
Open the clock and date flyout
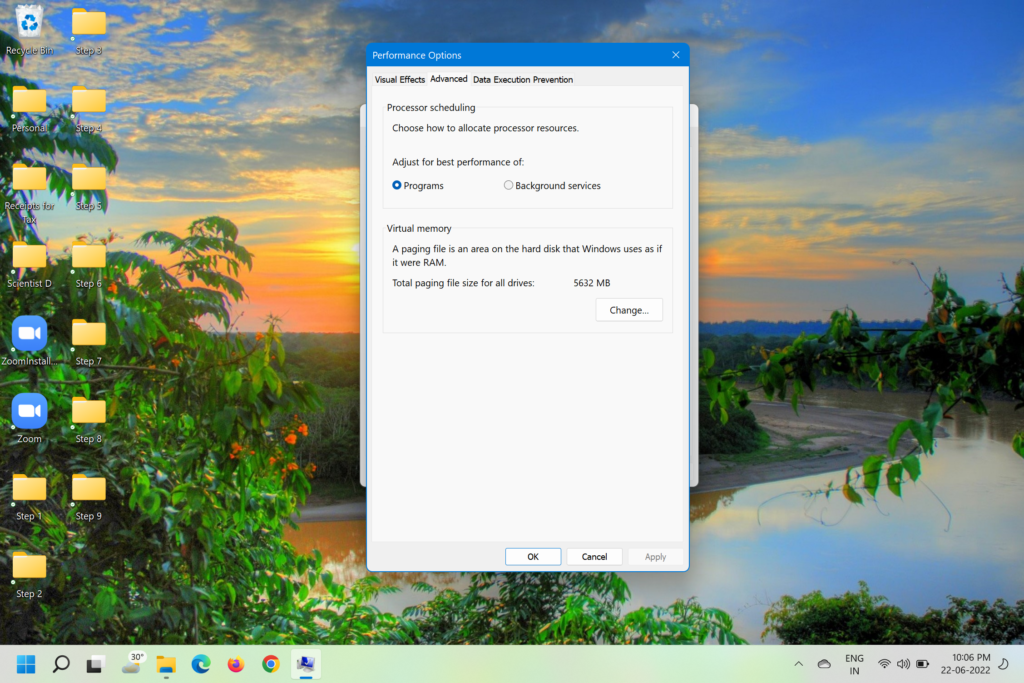964,663
